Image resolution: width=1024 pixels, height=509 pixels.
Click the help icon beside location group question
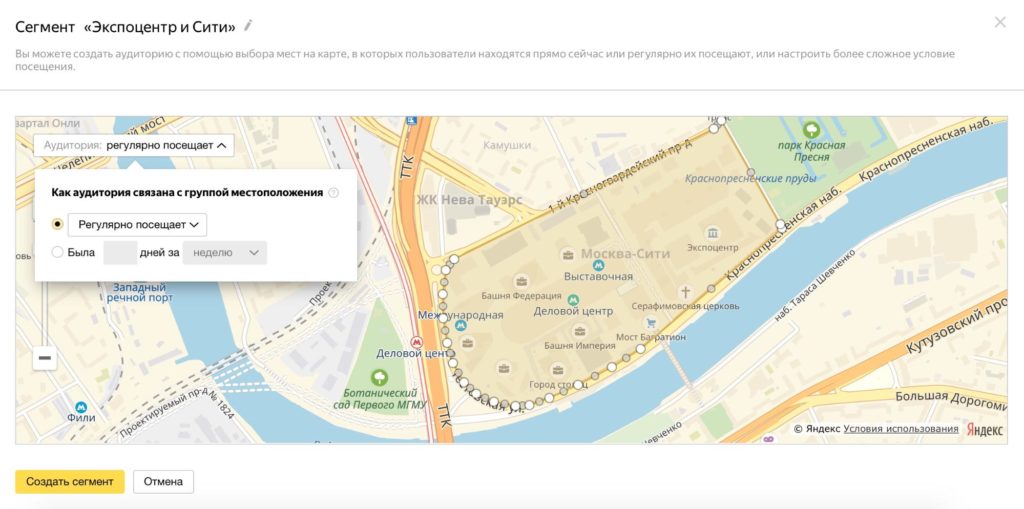[x=334, y=193]
